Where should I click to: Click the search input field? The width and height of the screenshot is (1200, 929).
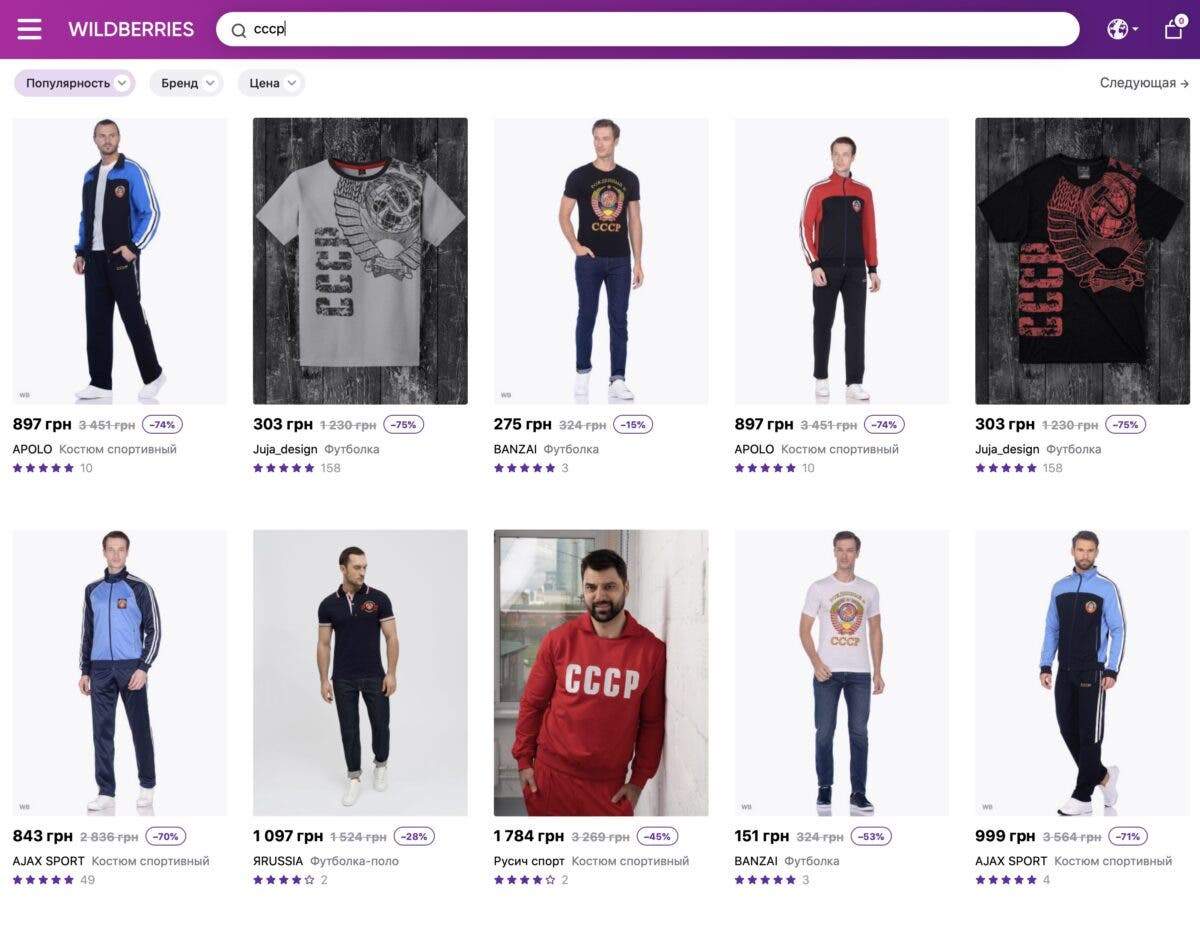click(660, 29)
